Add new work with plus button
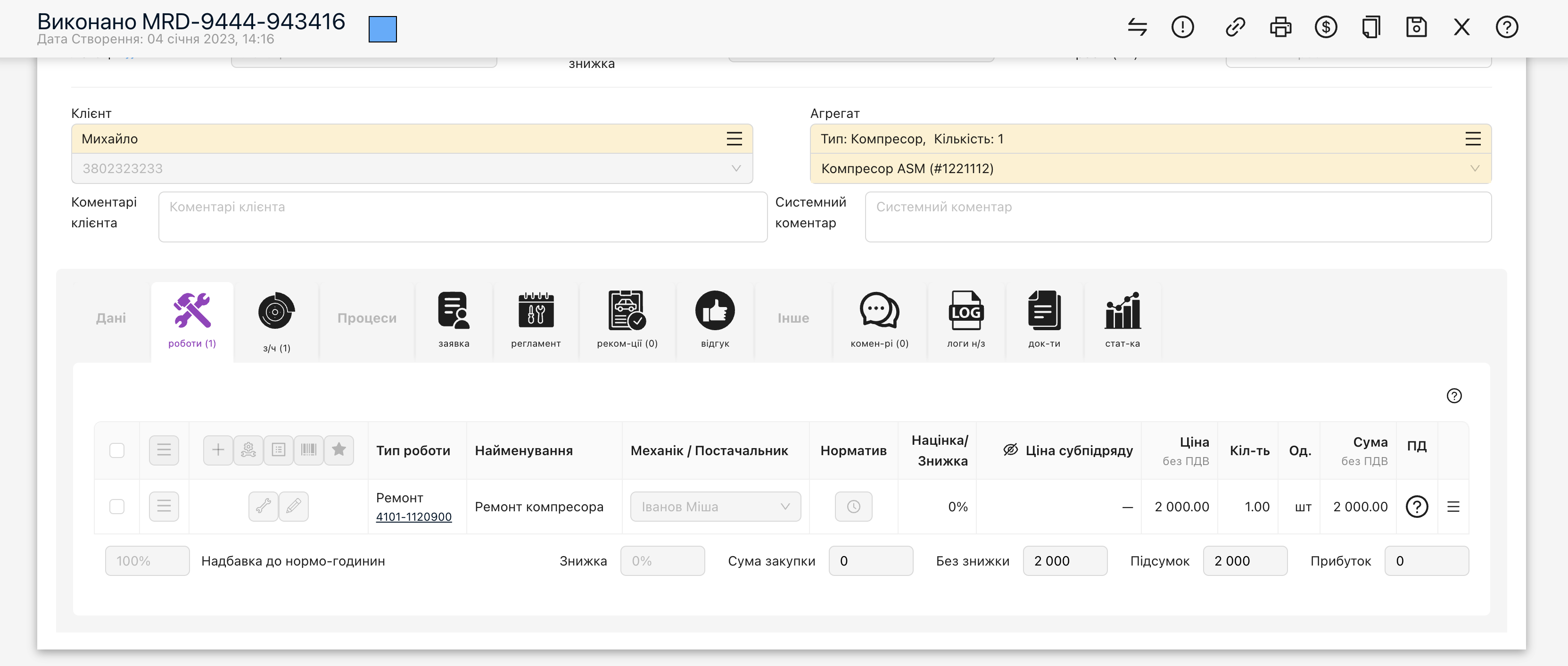The height and width of the screenshot is (666, 1568). [x=218, y=450]
